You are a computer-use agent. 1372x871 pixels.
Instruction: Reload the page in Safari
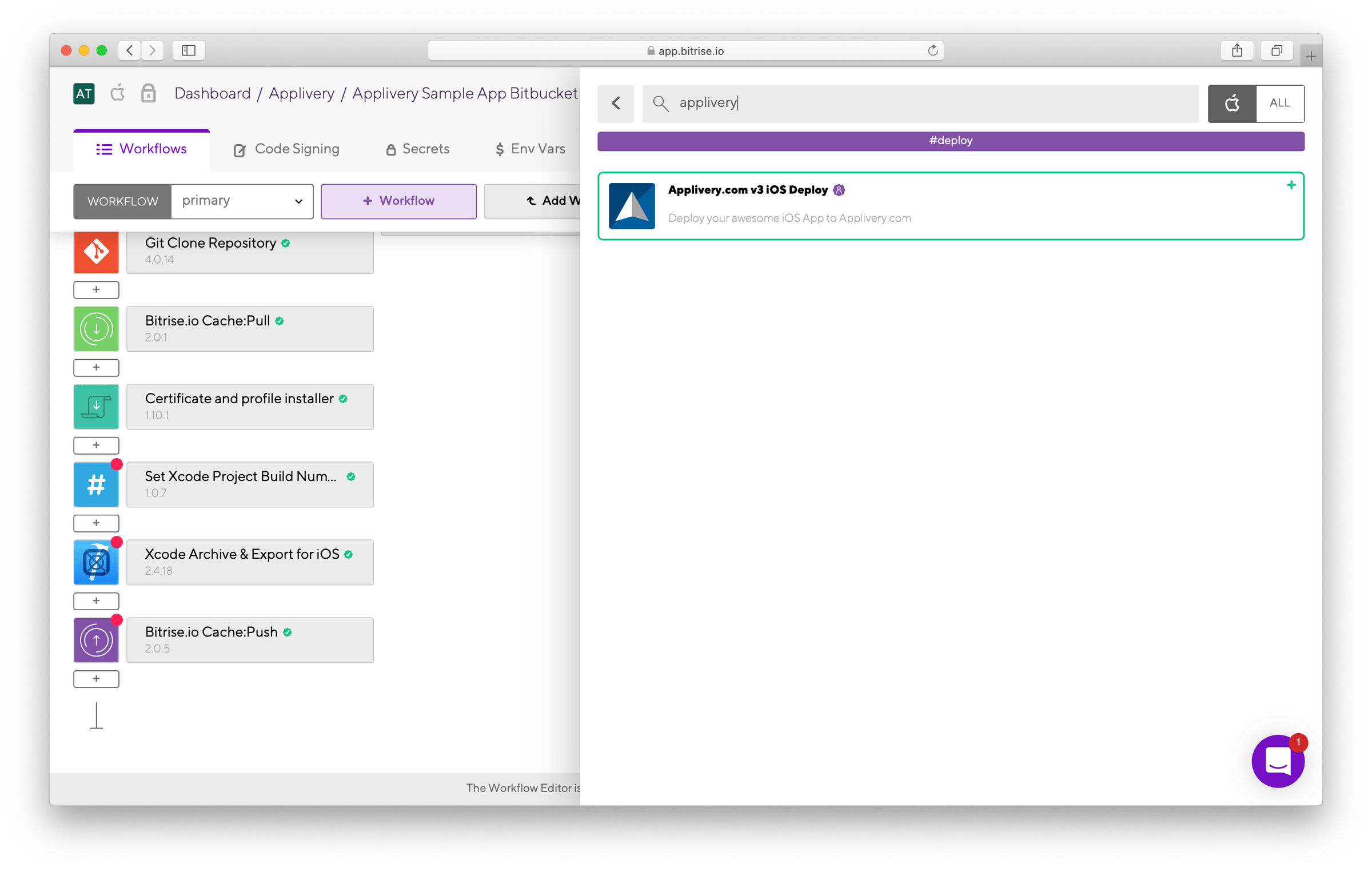pyautogui.click(x=932, y=50)
